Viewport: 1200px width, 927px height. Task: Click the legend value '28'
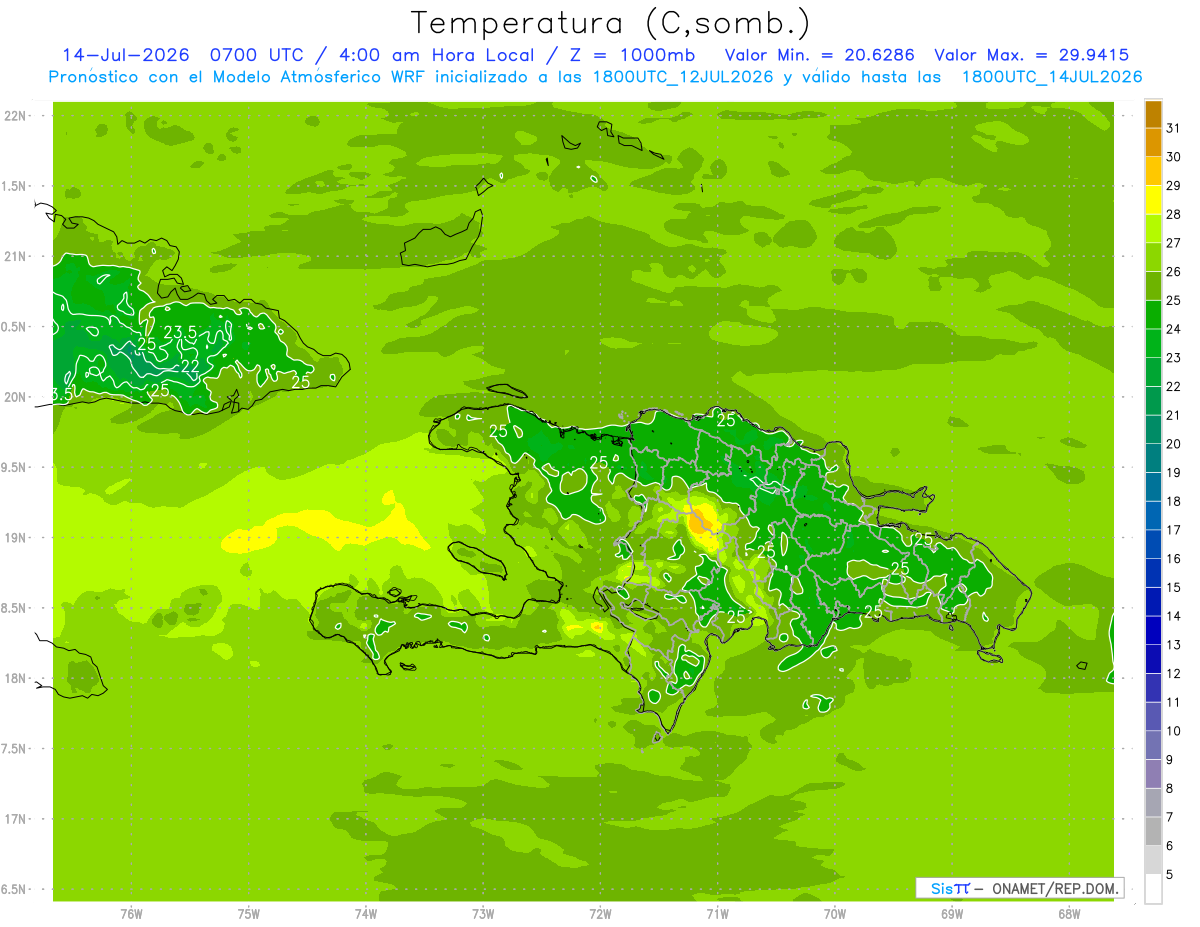1173,214
